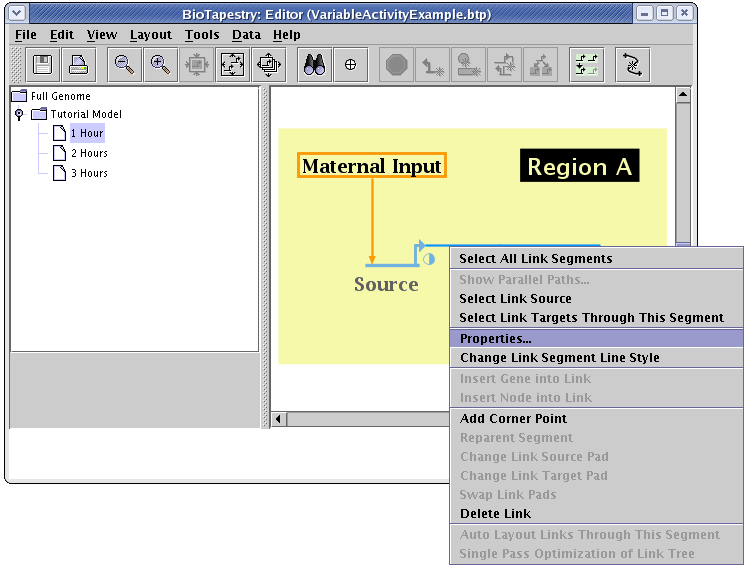Viewport: 750px width, 572px height.
Task: Click the crosshair center icon
Action: 350,65
